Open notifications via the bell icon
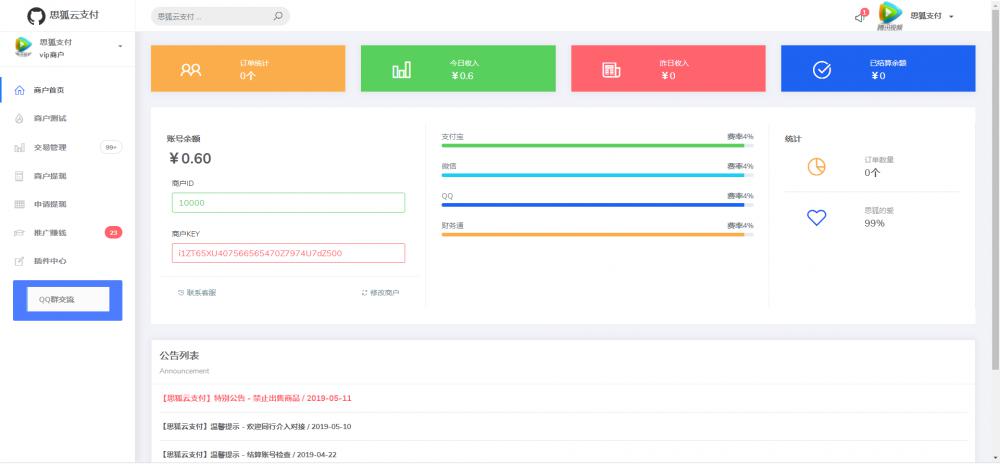 pyautogui.click(x=860, y=17)
